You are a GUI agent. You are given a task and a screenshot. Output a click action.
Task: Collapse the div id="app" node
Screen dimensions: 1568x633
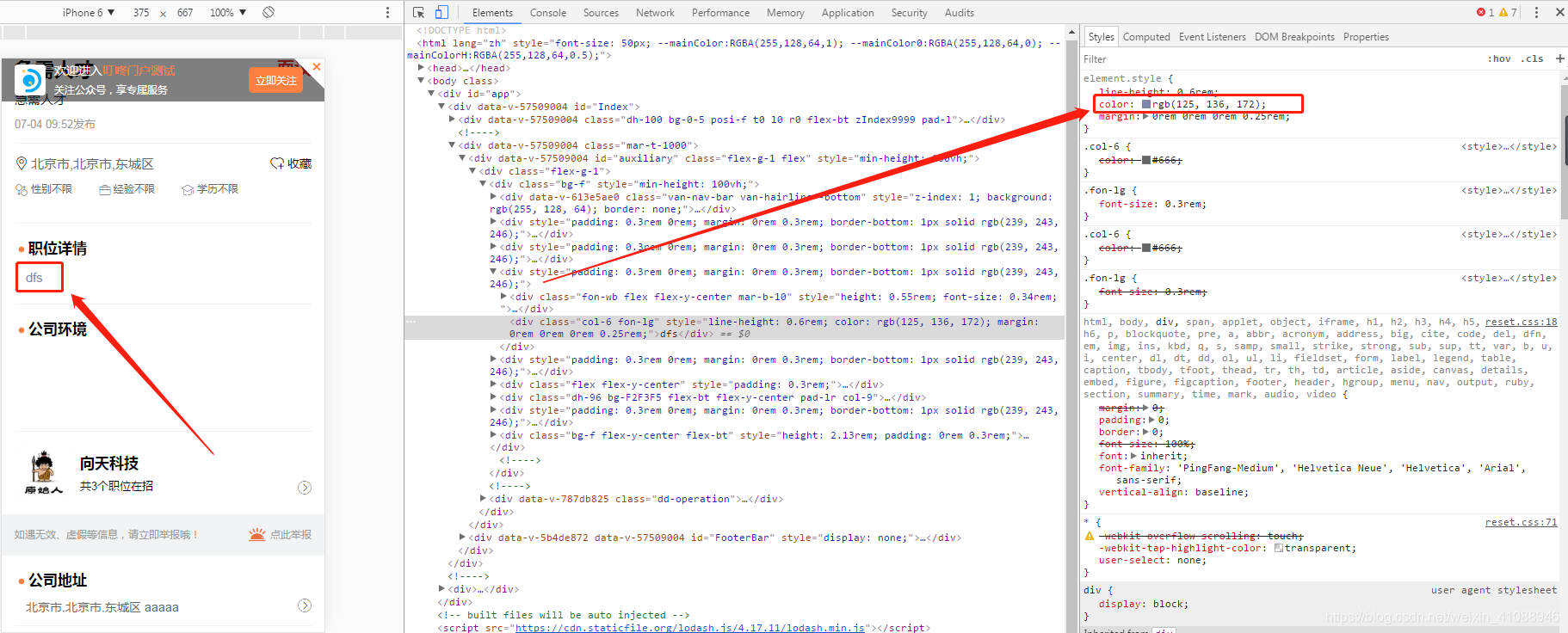pyautogui.click(x=431, y=94)
